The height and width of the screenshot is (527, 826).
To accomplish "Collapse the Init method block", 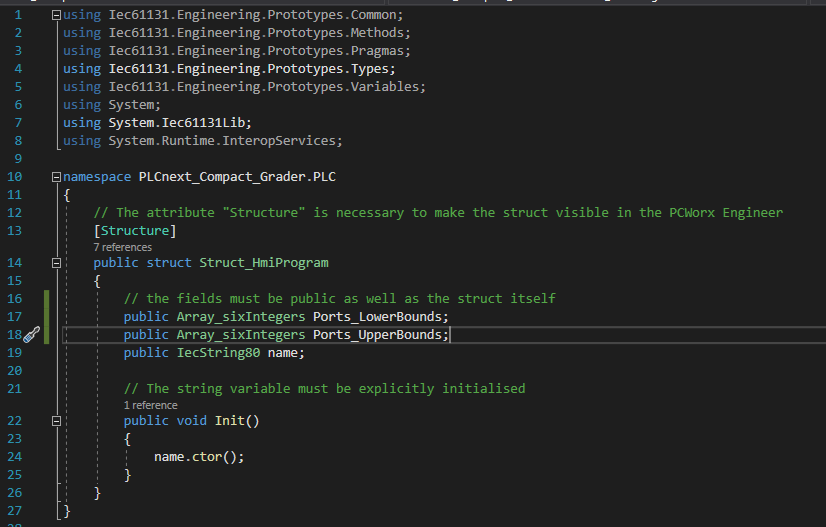I will point(56,421).
